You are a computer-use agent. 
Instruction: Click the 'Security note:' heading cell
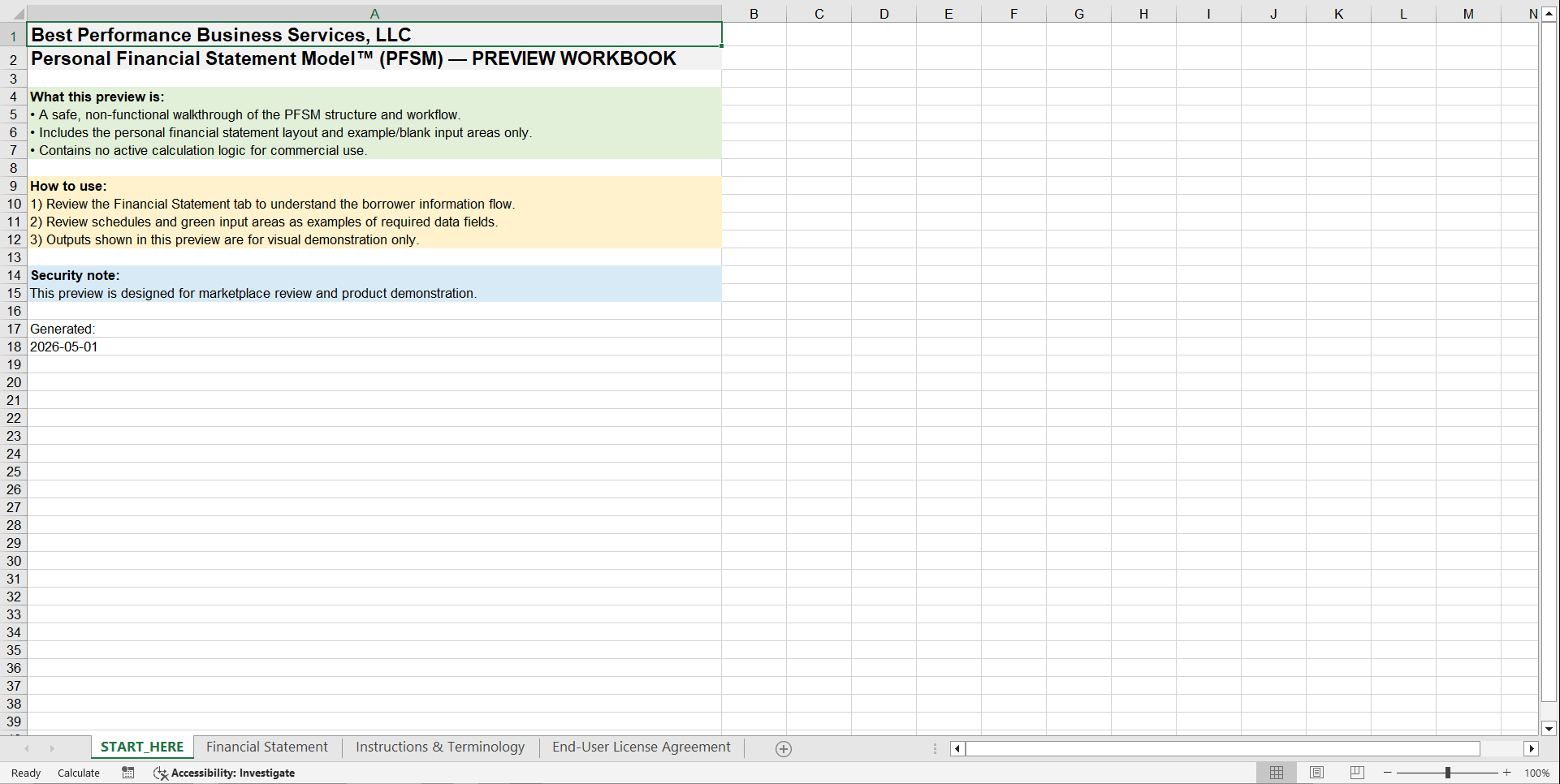point(374,275)
